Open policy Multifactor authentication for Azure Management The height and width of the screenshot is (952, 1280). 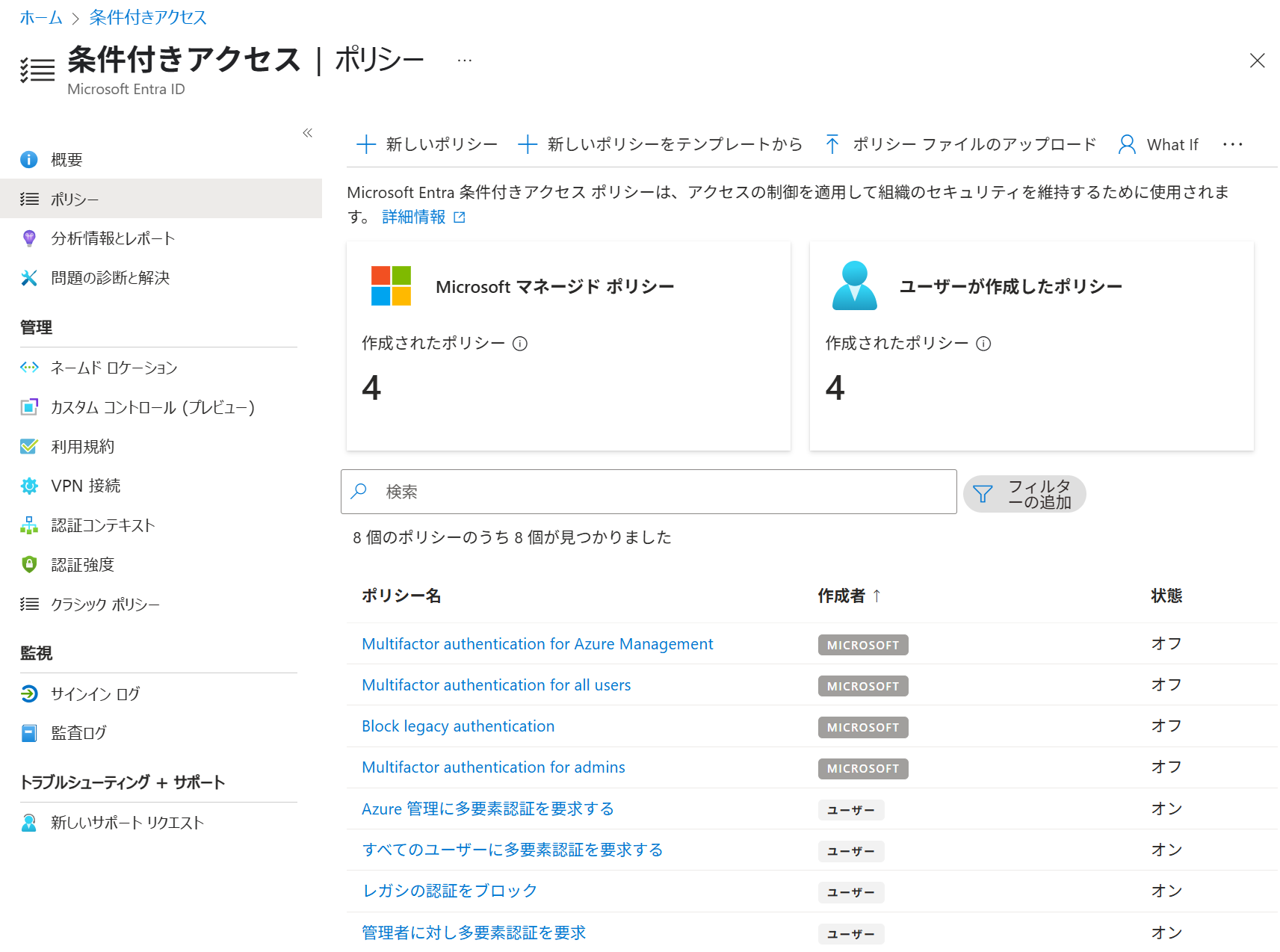[537, 644]
